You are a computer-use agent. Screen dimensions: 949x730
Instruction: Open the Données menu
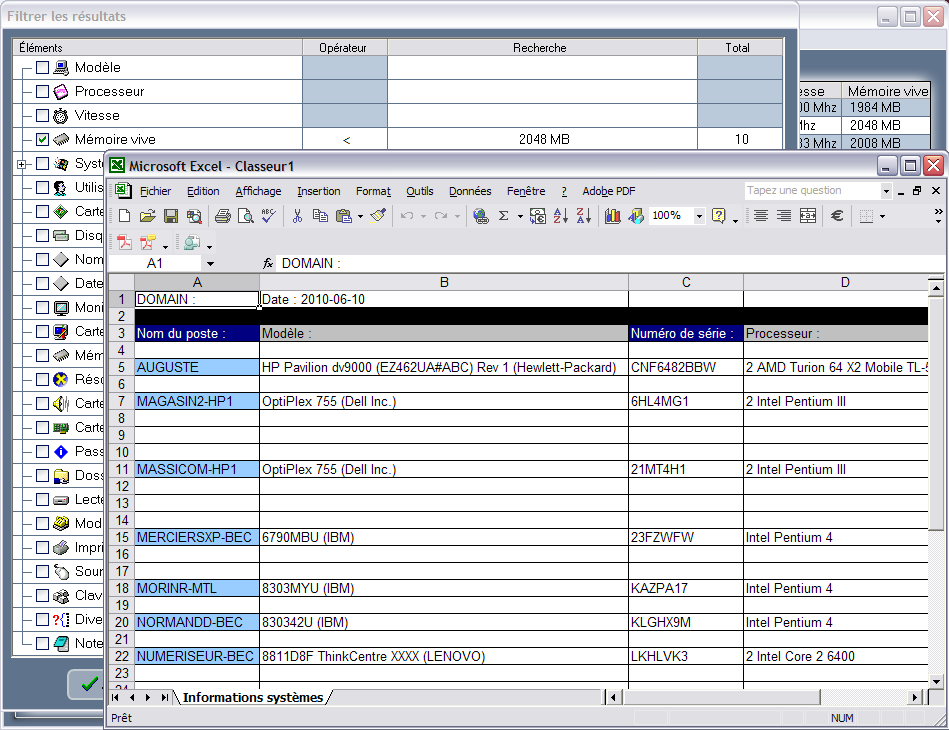click(470, 191)
